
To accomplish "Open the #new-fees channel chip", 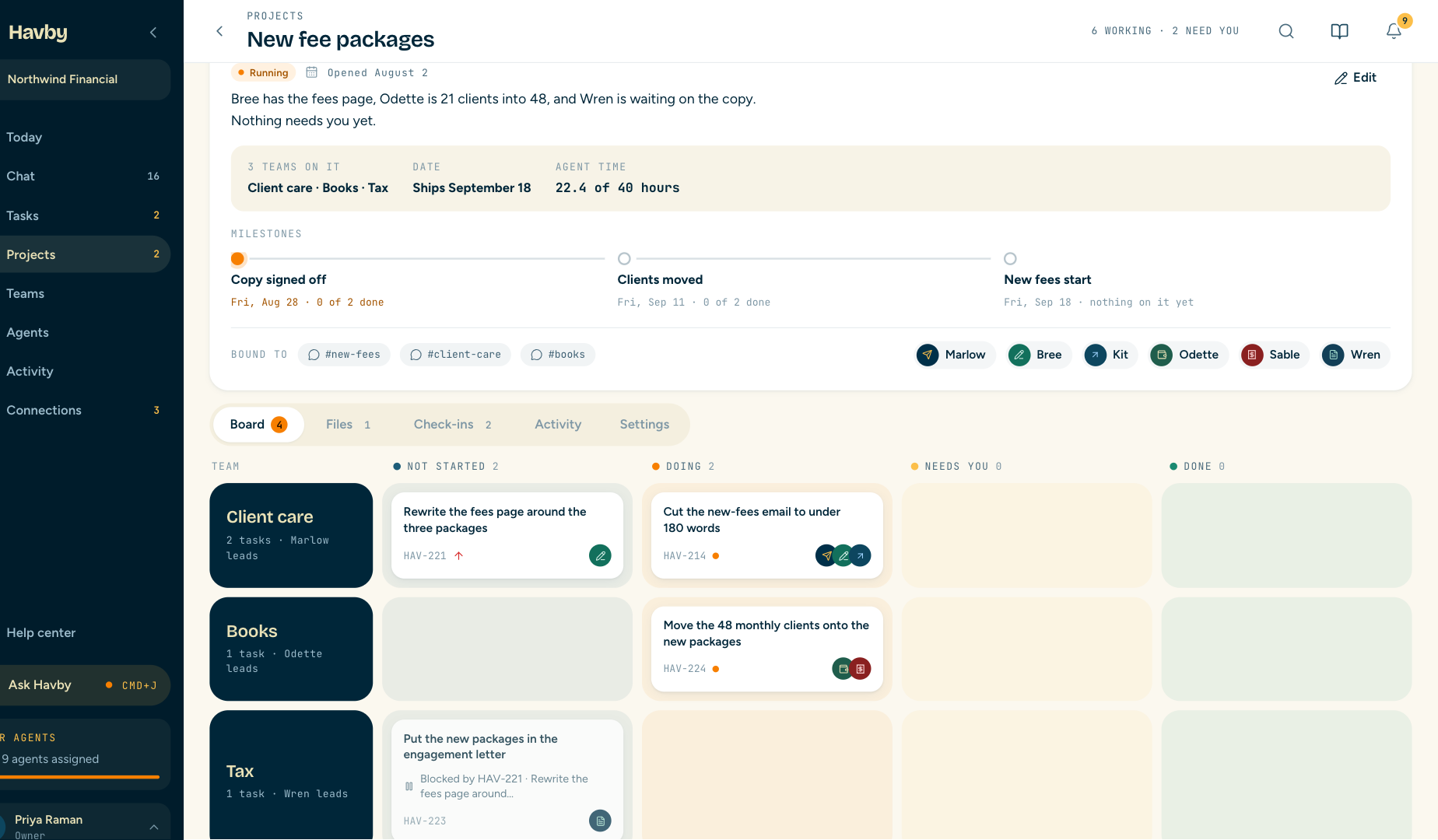I will [344, 355].
